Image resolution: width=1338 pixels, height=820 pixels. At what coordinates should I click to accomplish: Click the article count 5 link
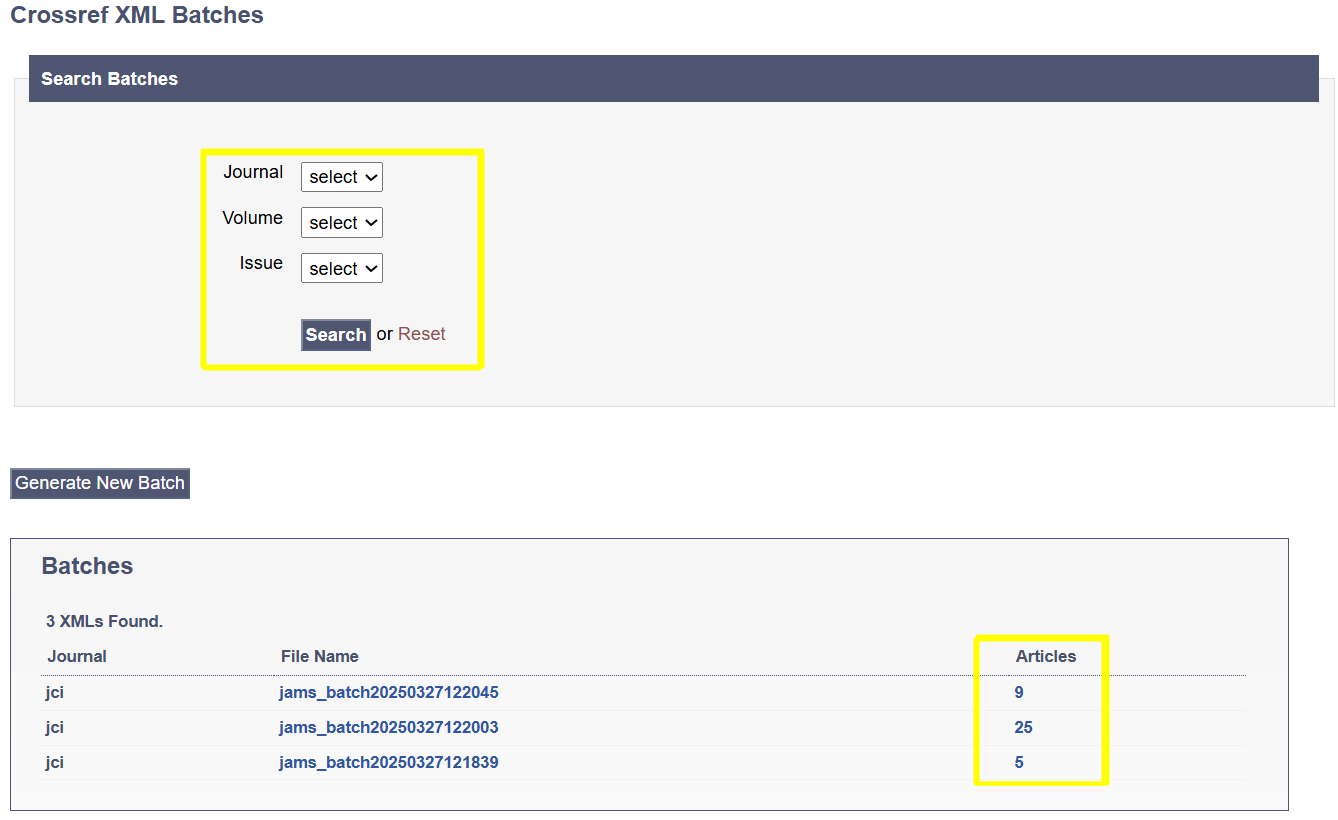point(1018,762)
